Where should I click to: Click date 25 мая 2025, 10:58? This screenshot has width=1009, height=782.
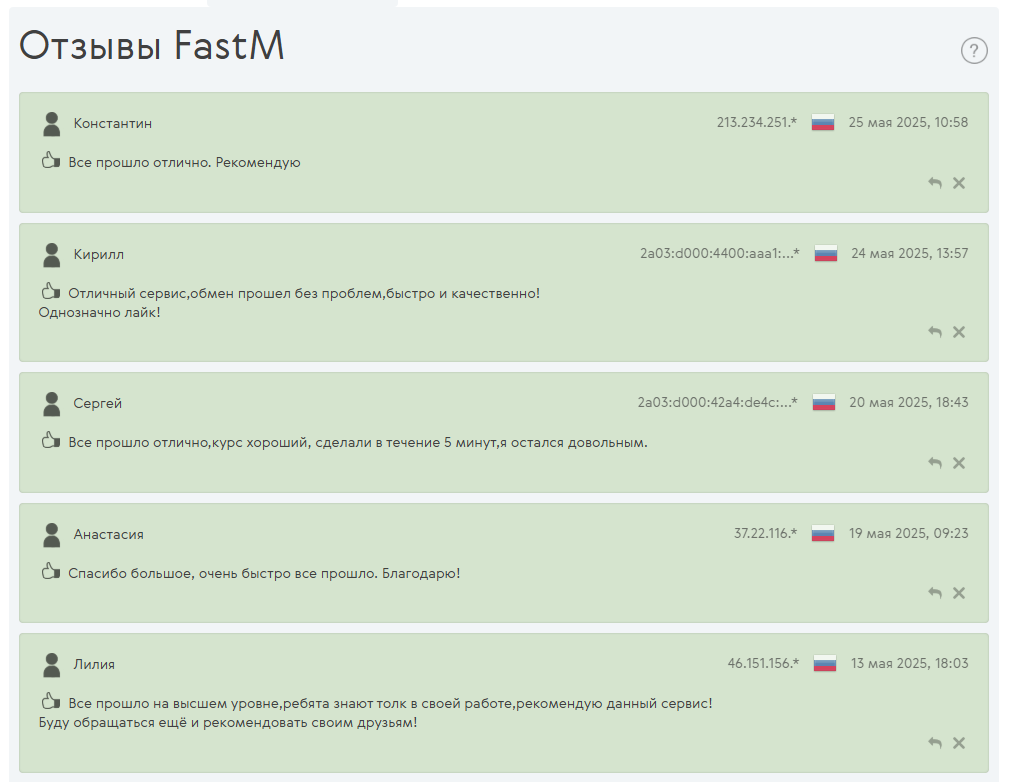coord(908,122)
